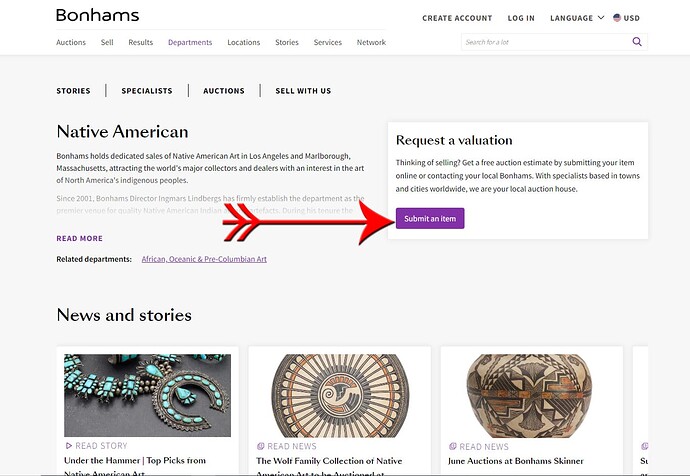Open African, Oceanic & Pre-Columbian Art link

204,259
